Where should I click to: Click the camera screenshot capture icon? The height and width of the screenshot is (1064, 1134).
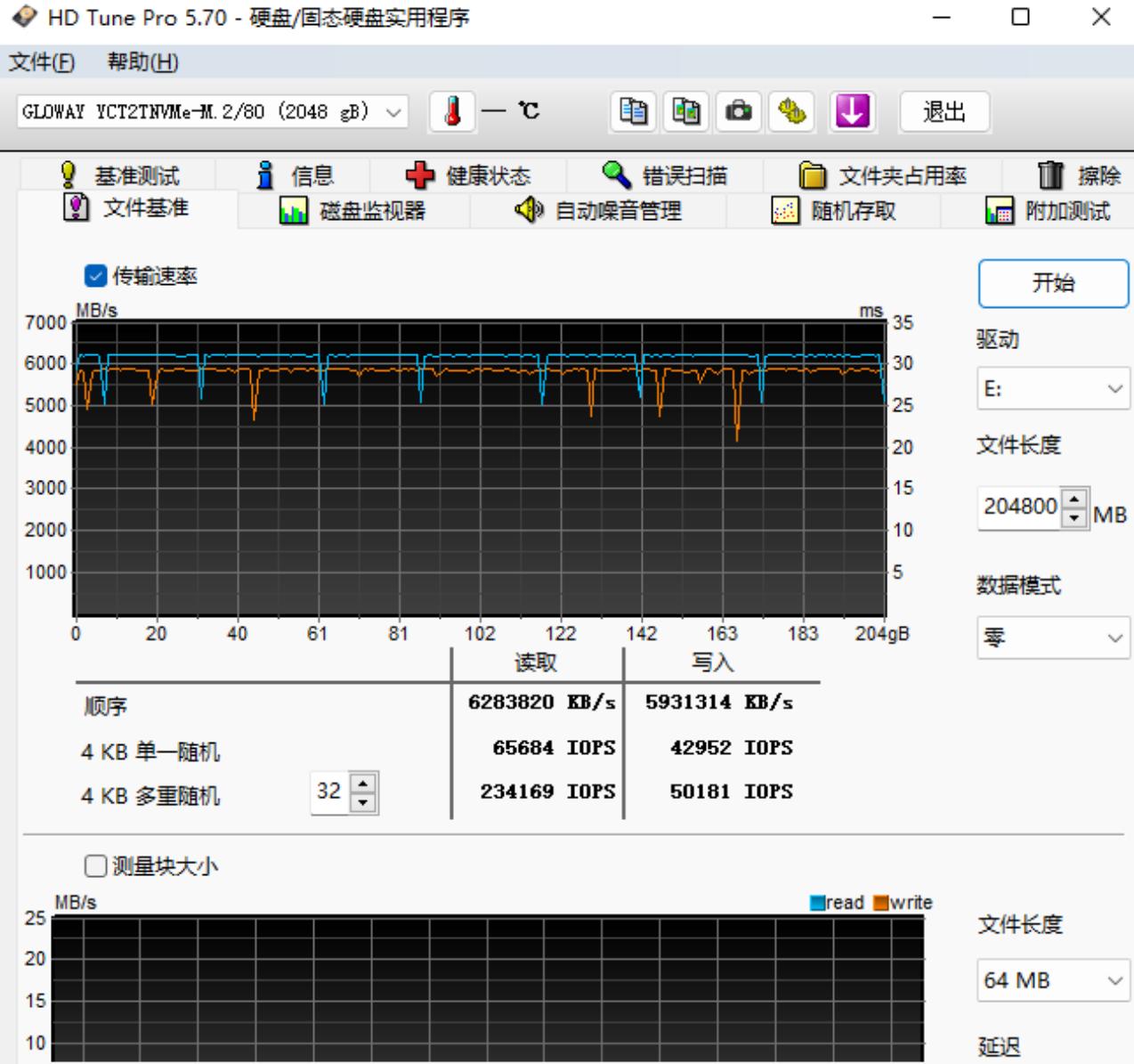pyautogui.click(x=739, y=111)
